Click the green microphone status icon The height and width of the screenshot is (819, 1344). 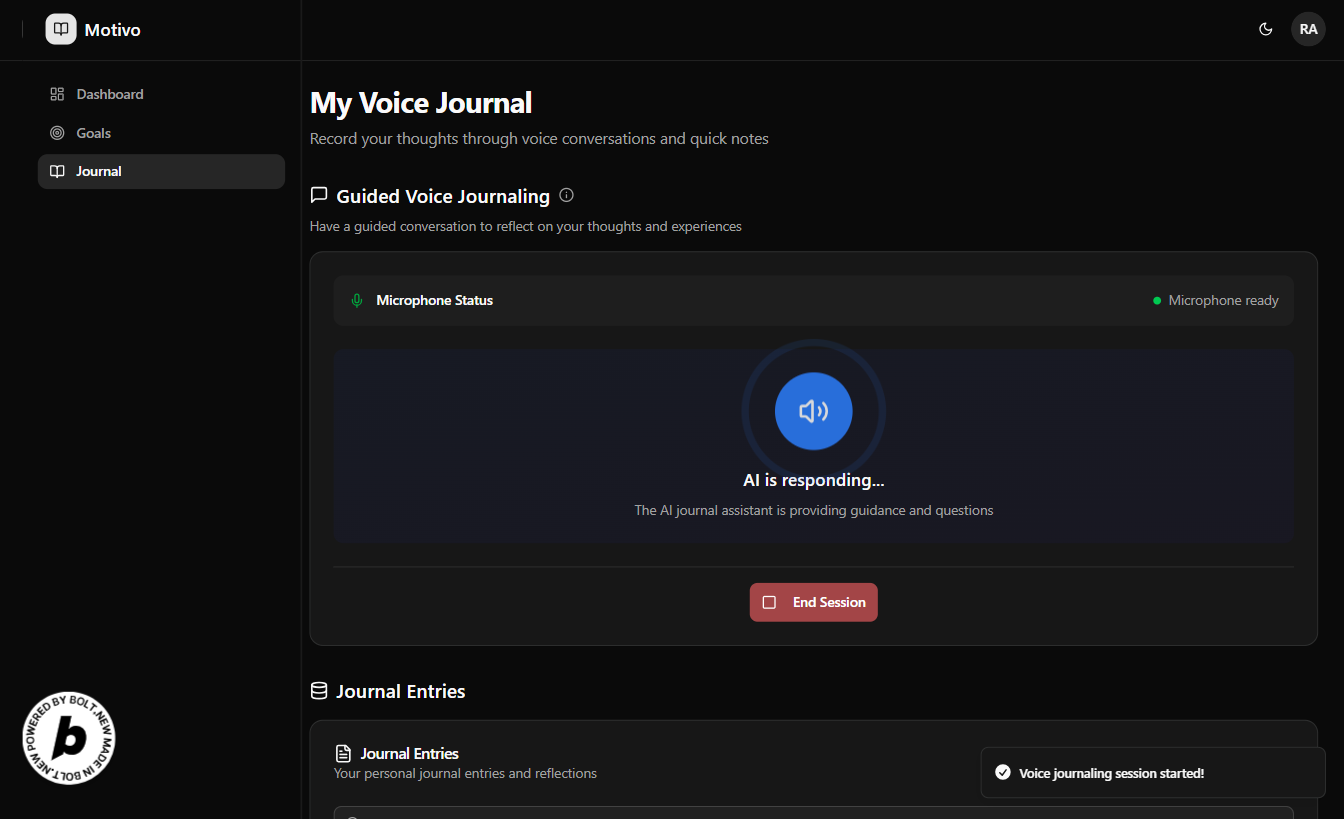click(x=357, y=300)
